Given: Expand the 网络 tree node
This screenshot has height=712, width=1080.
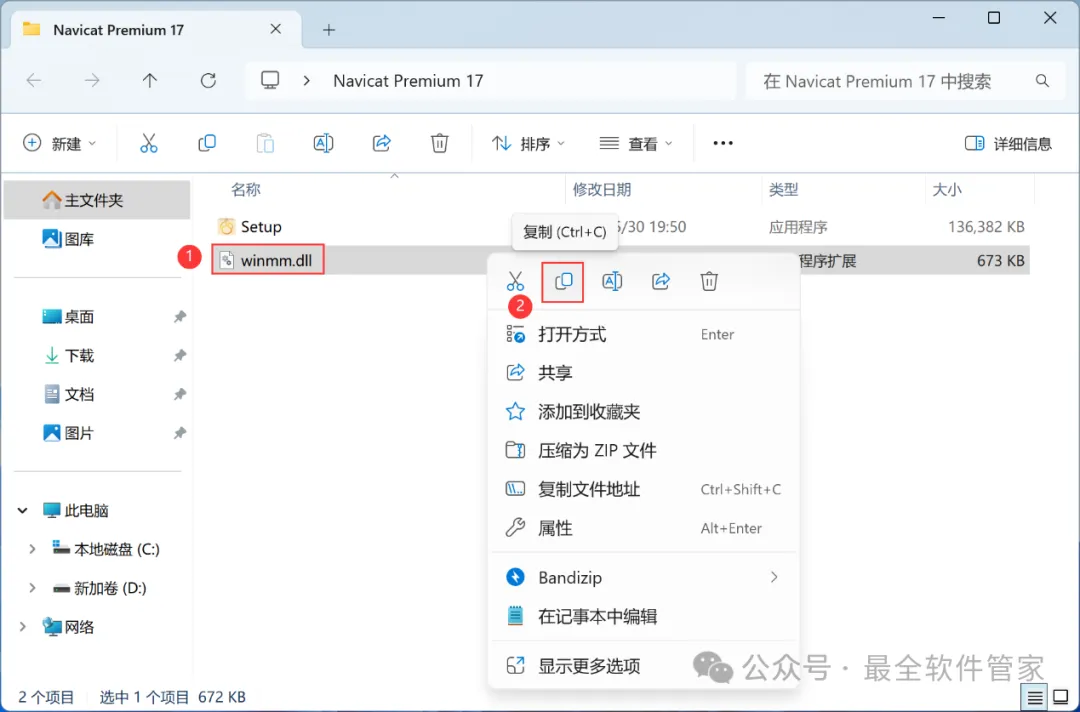Looking at the screenshot, I should [23, 627].
